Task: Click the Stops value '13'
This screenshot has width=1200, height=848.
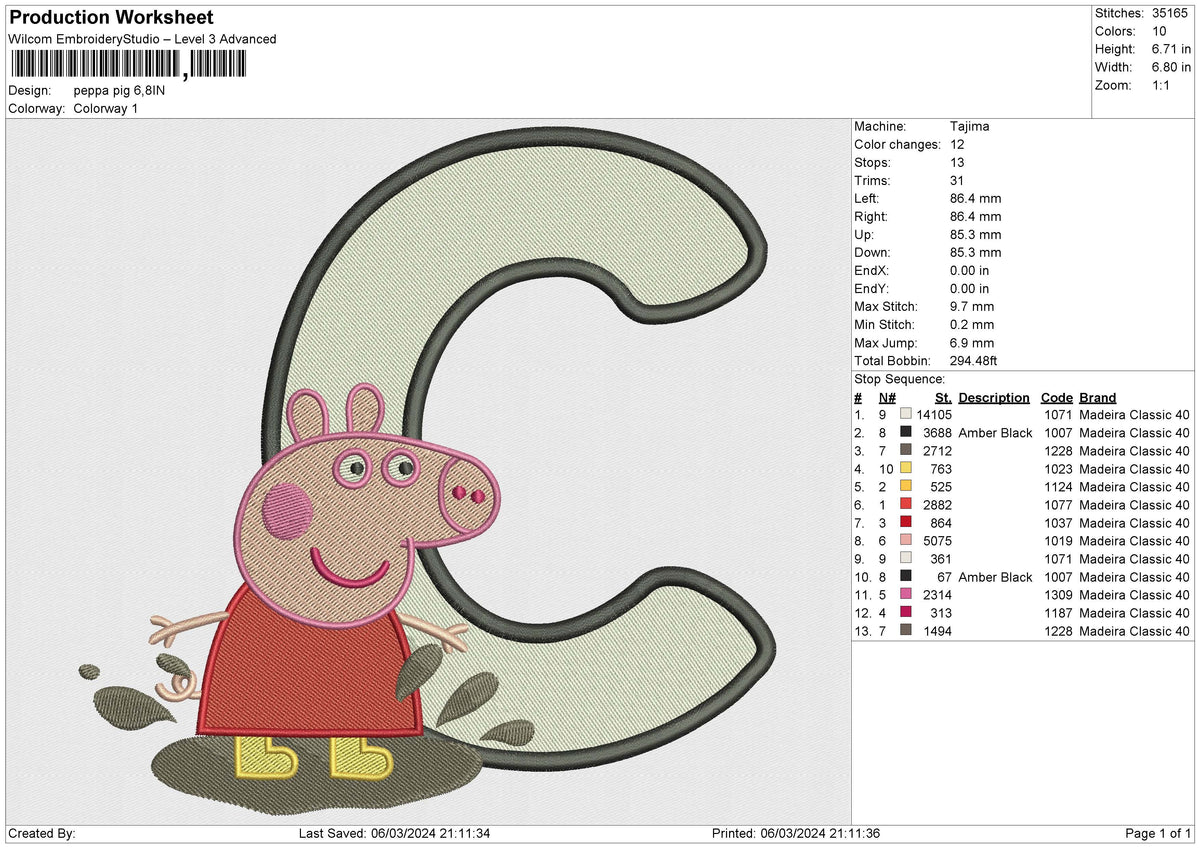Action: point(957,163)
